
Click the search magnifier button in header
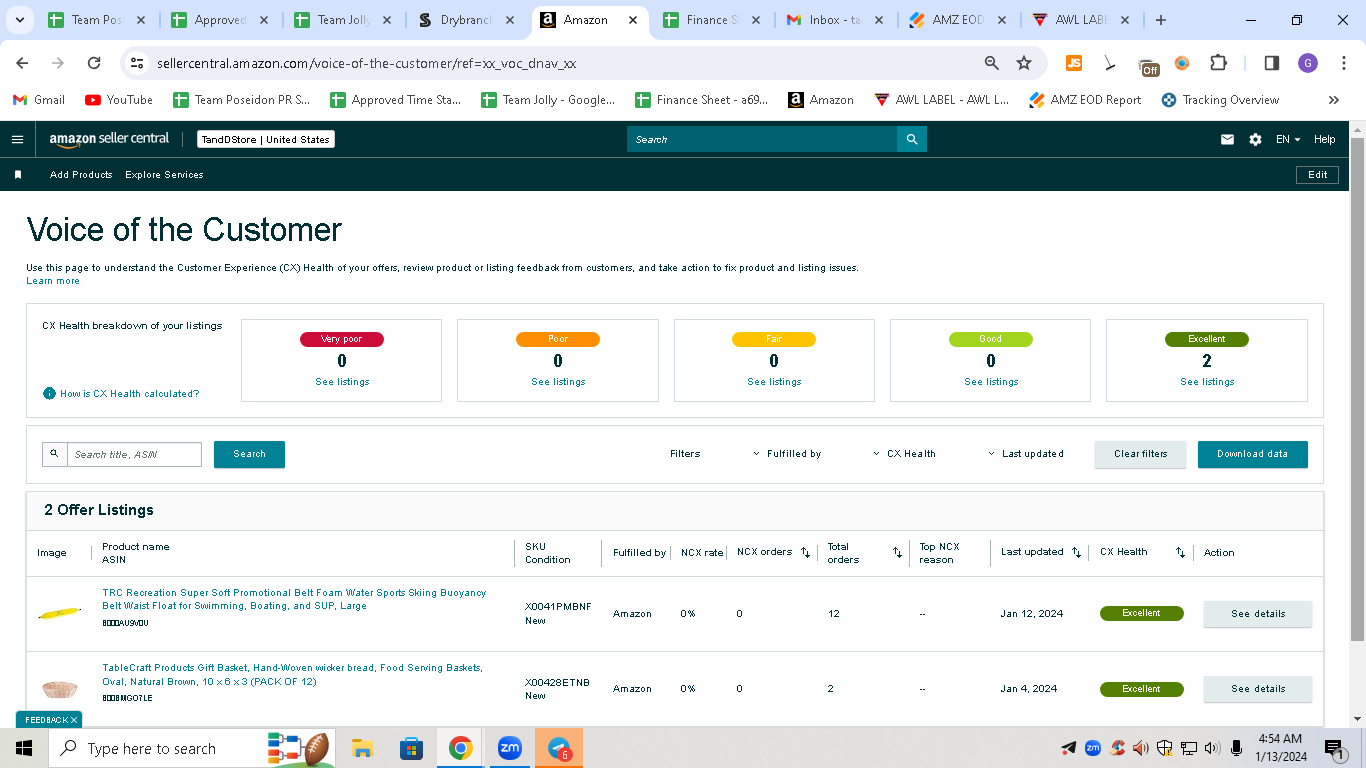click(912, 139)
